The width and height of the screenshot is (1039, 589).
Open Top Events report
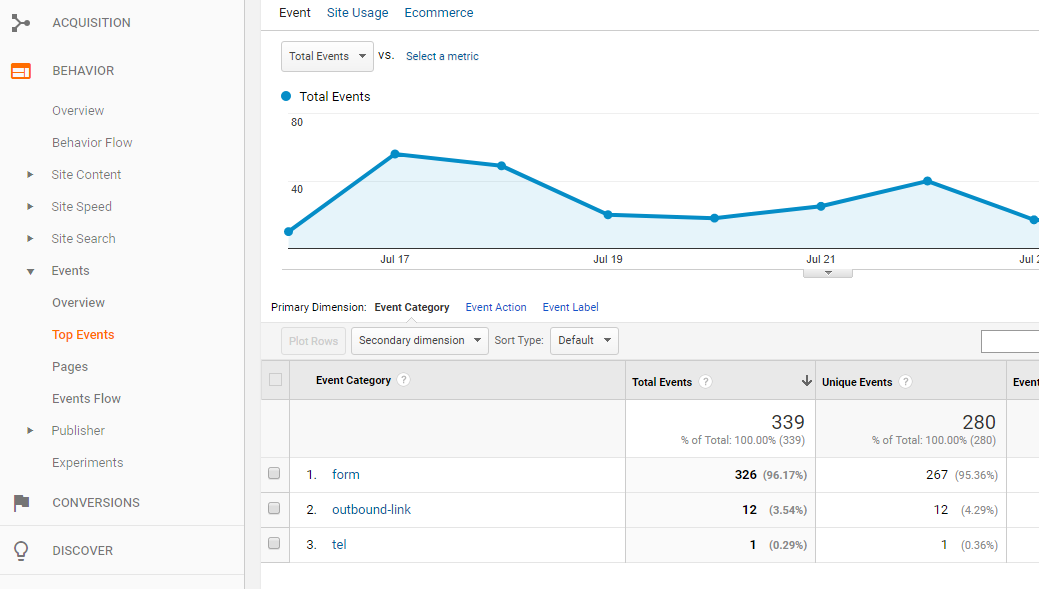[83, 335]
